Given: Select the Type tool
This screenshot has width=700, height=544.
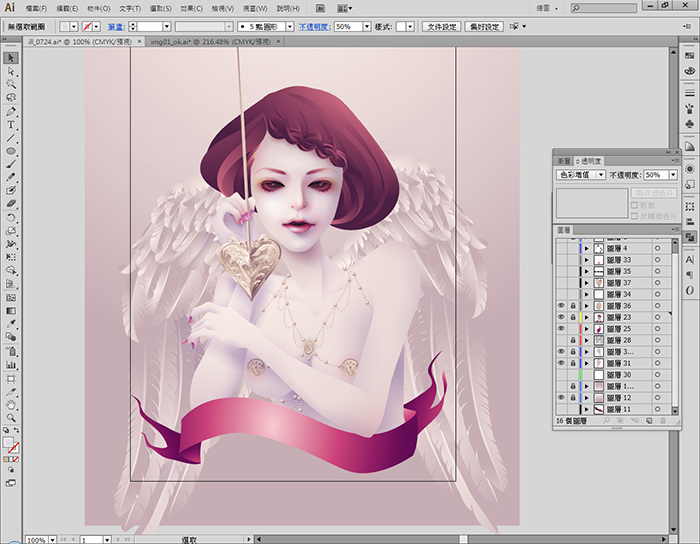Looking at the screenshot, I should (x=11, y=125).
